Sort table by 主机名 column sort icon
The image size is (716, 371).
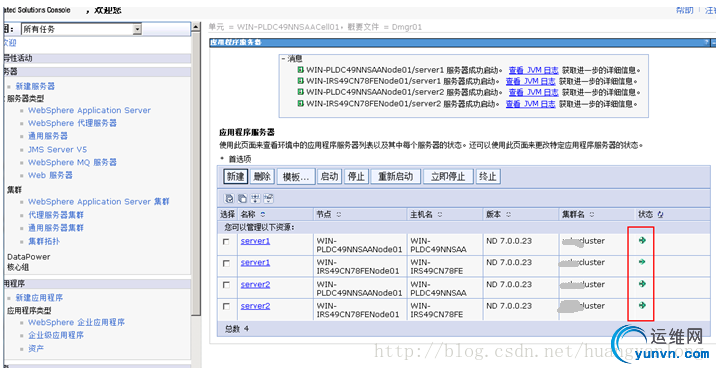pyautogui.click(x=439, y=214)
